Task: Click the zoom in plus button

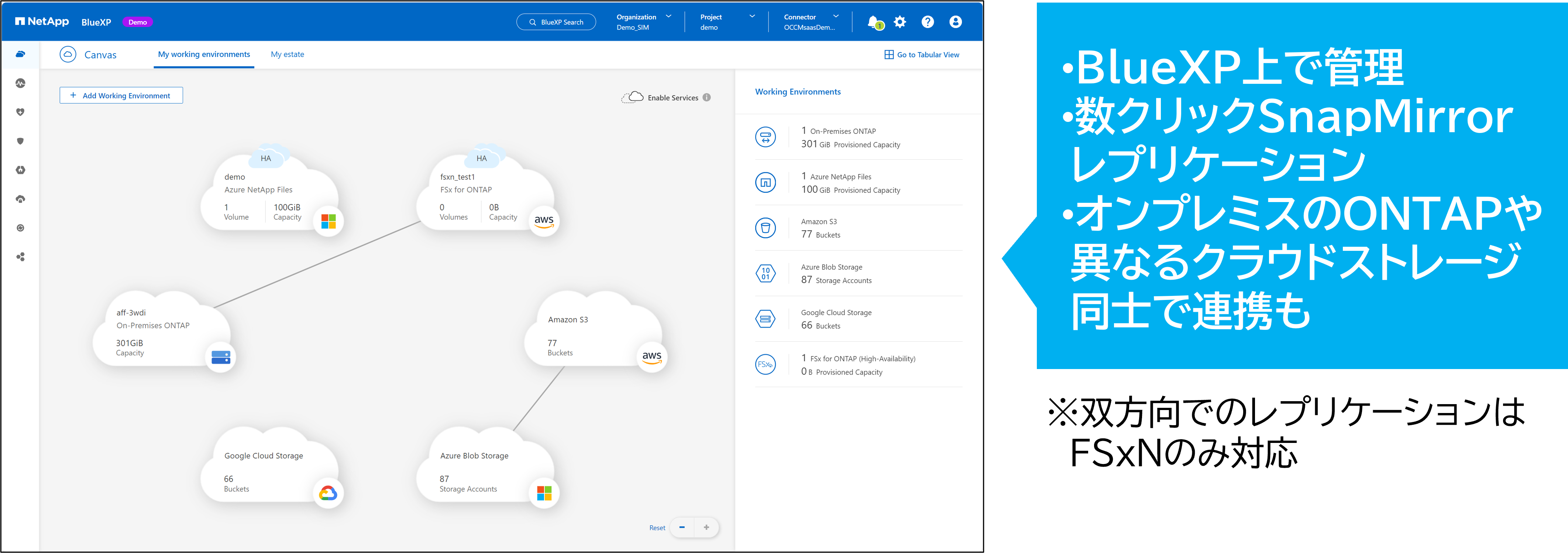Action: click(706, 528)
